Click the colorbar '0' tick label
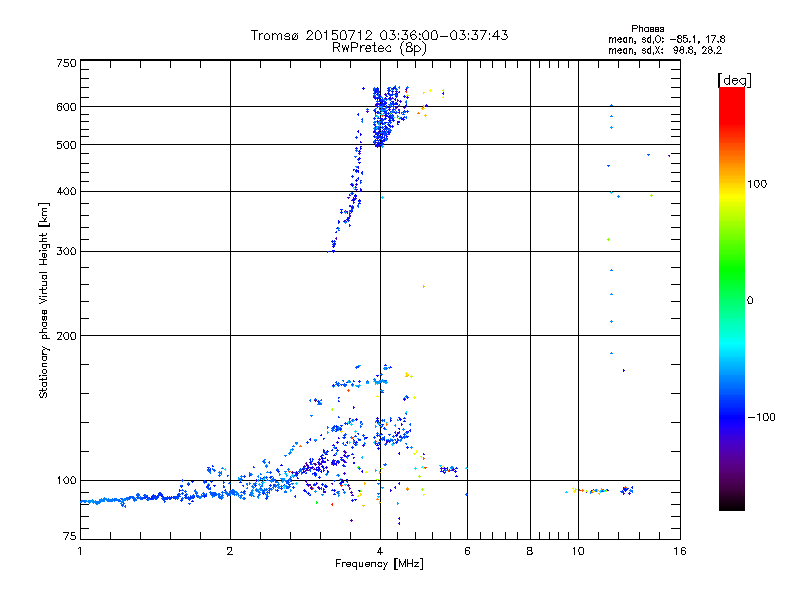 [750, 300]
